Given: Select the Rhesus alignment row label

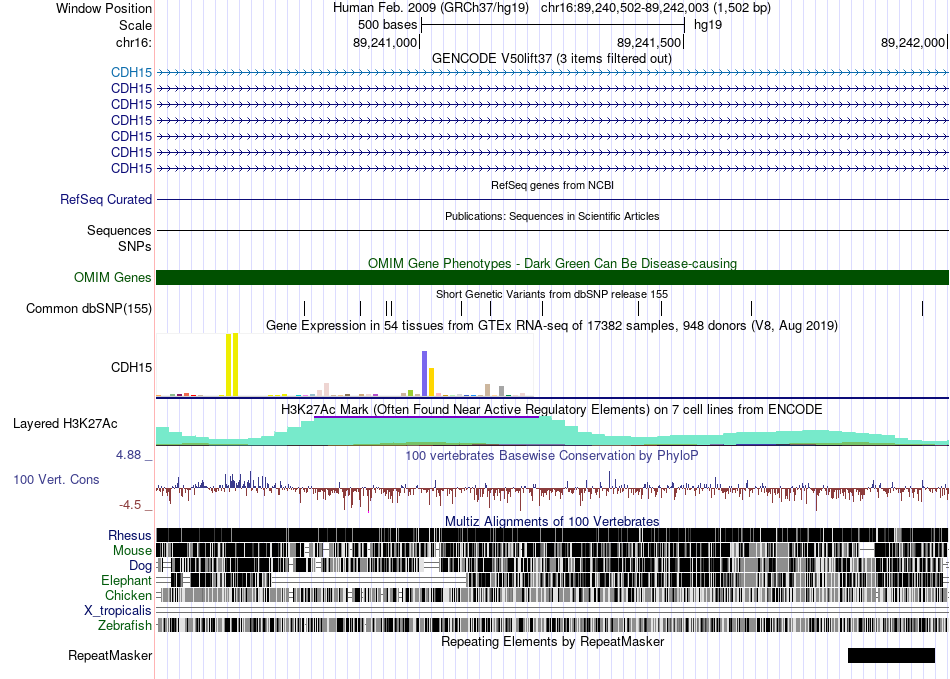Looking at the screenshot, I should (130, 535).
